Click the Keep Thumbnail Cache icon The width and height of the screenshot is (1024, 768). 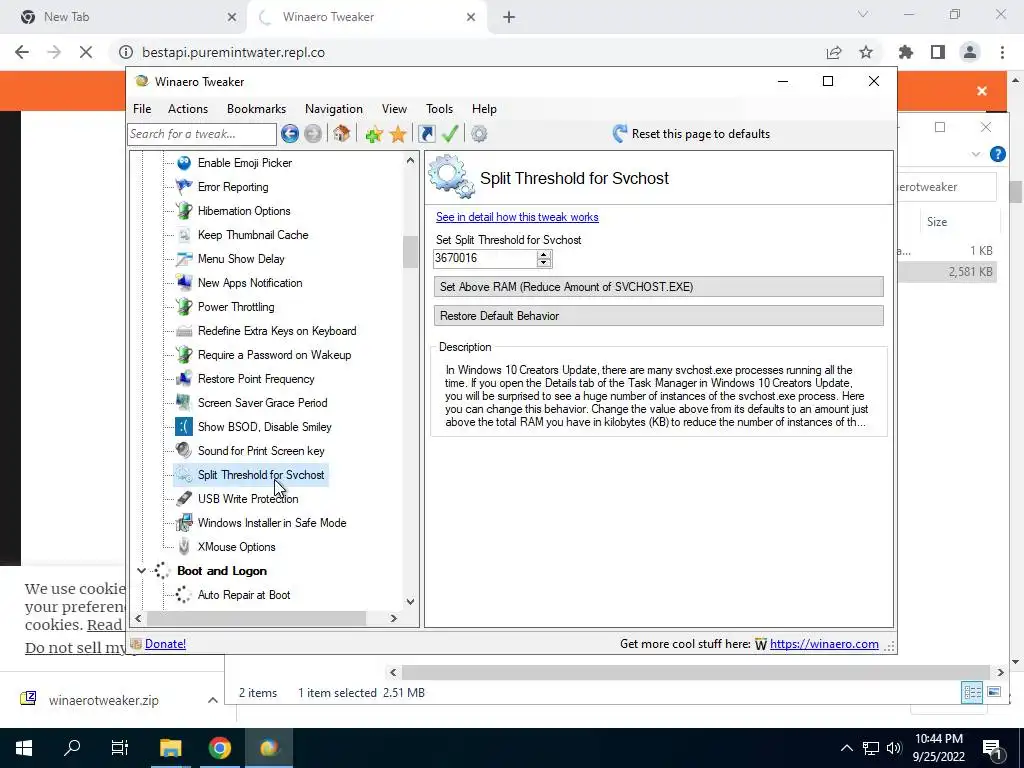[x=184, y=235]
